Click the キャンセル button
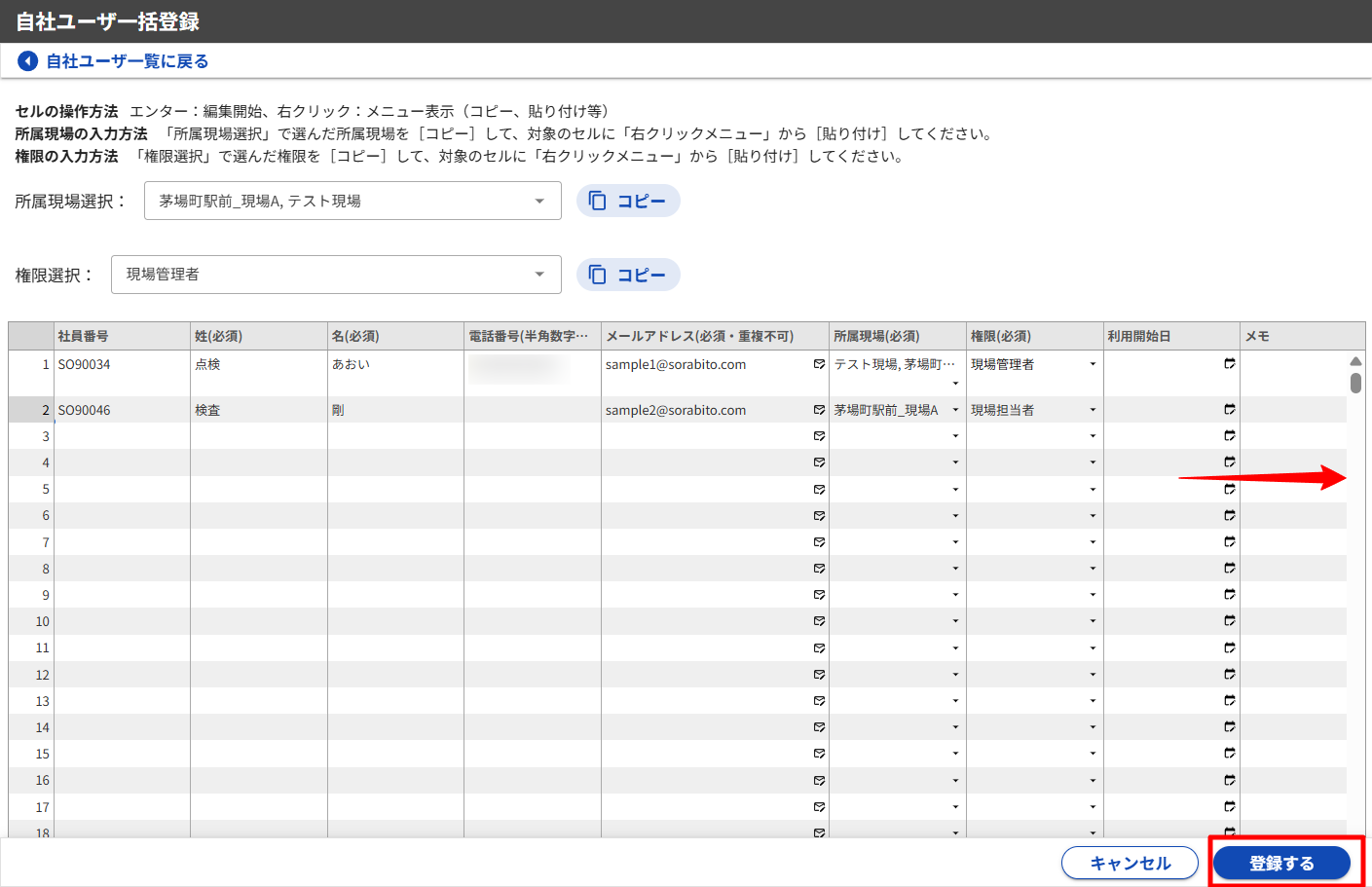Image resolution: width=1372 pixels, height=887 pixels. (x=1130, y=863)
